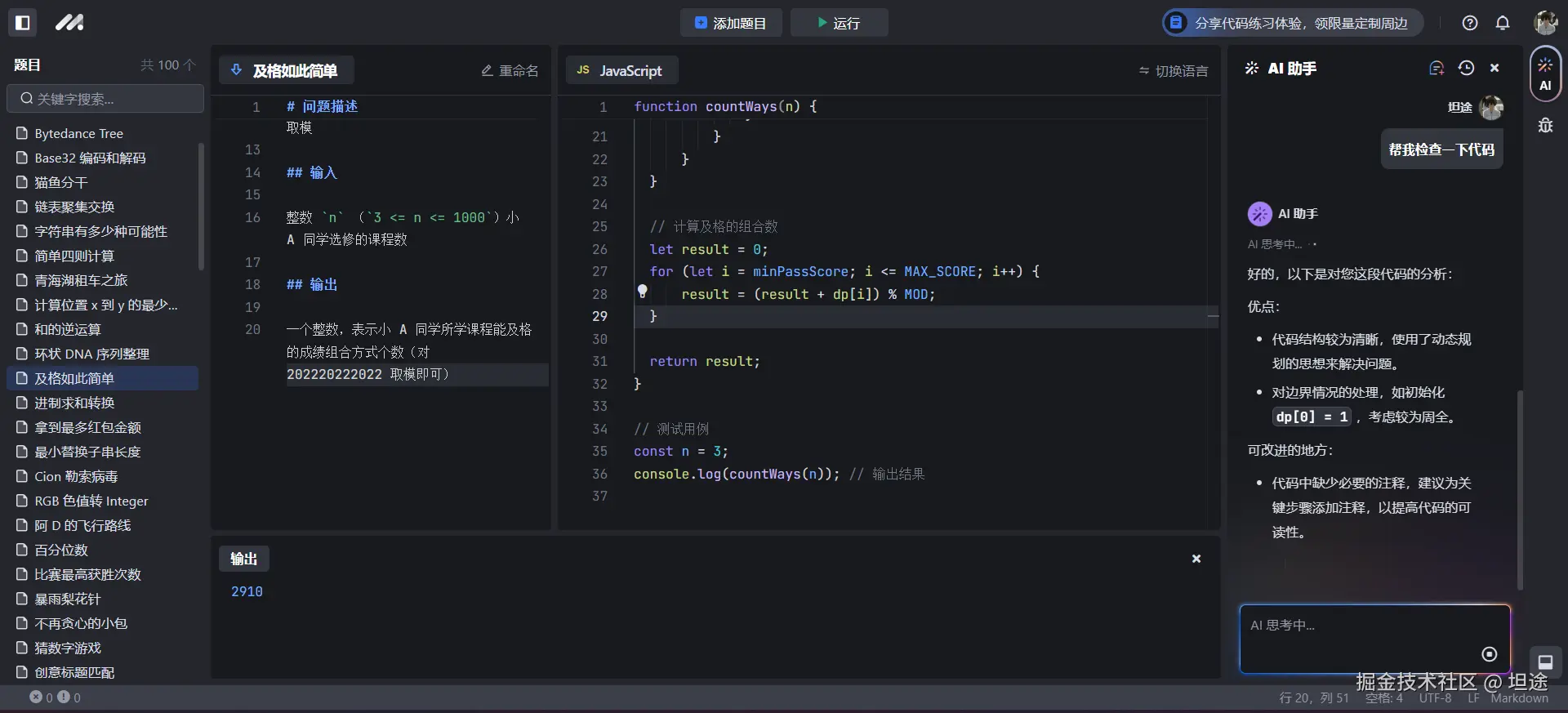Switch to the JavaScript editor tab
Image resolution: width=1568 pixels, height=713 pixels.
pyautogui.click(x=621, y=71)
